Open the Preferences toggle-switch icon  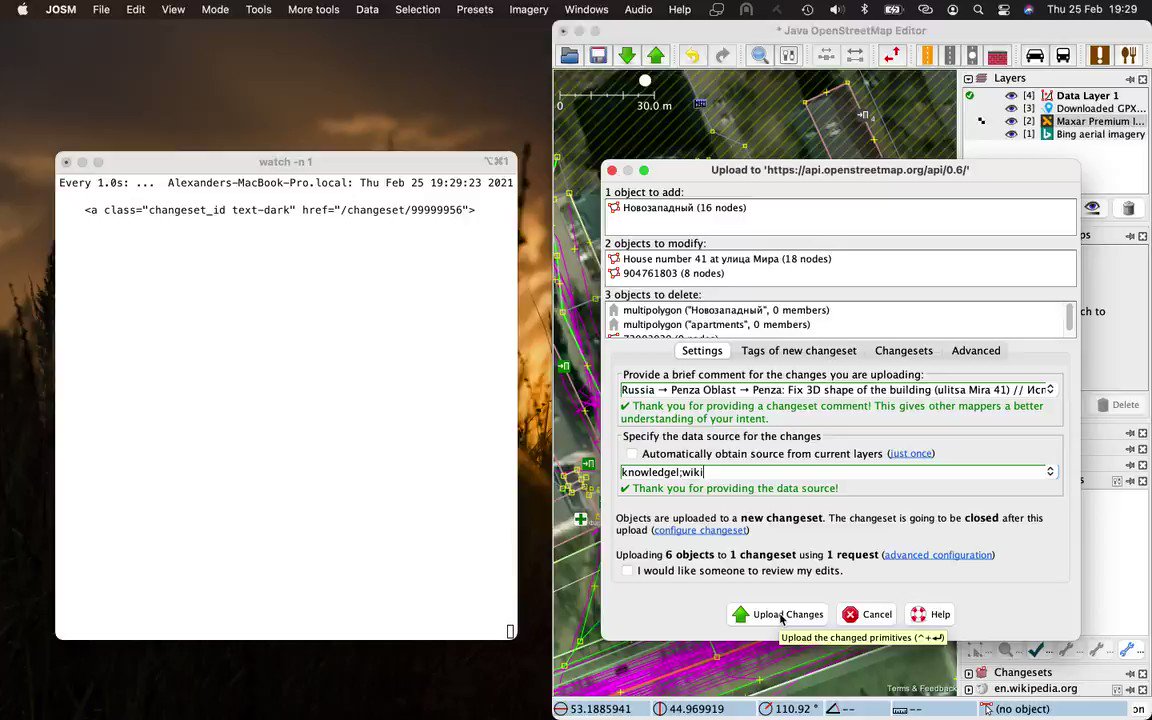[788, 55]
